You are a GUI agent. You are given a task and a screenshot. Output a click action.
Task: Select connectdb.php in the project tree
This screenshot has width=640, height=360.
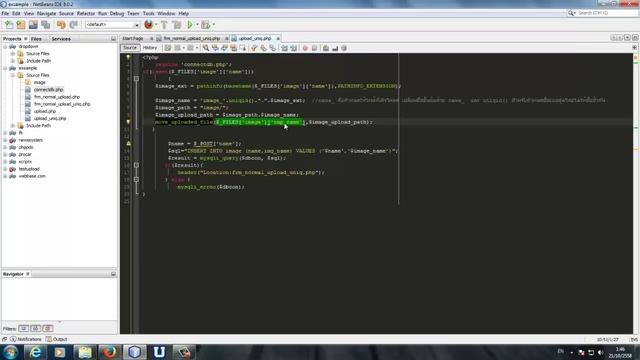tap(48, 90)
